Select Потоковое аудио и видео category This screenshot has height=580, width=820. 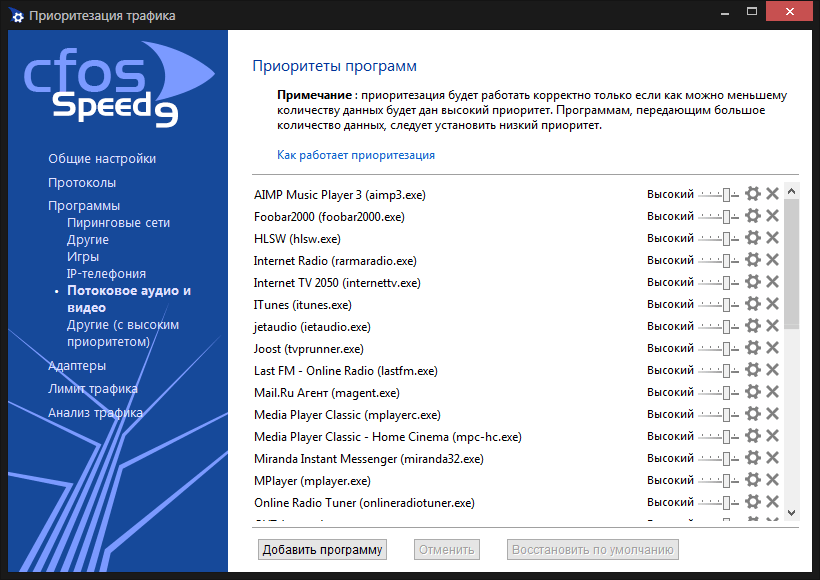[x=129, y=299]
